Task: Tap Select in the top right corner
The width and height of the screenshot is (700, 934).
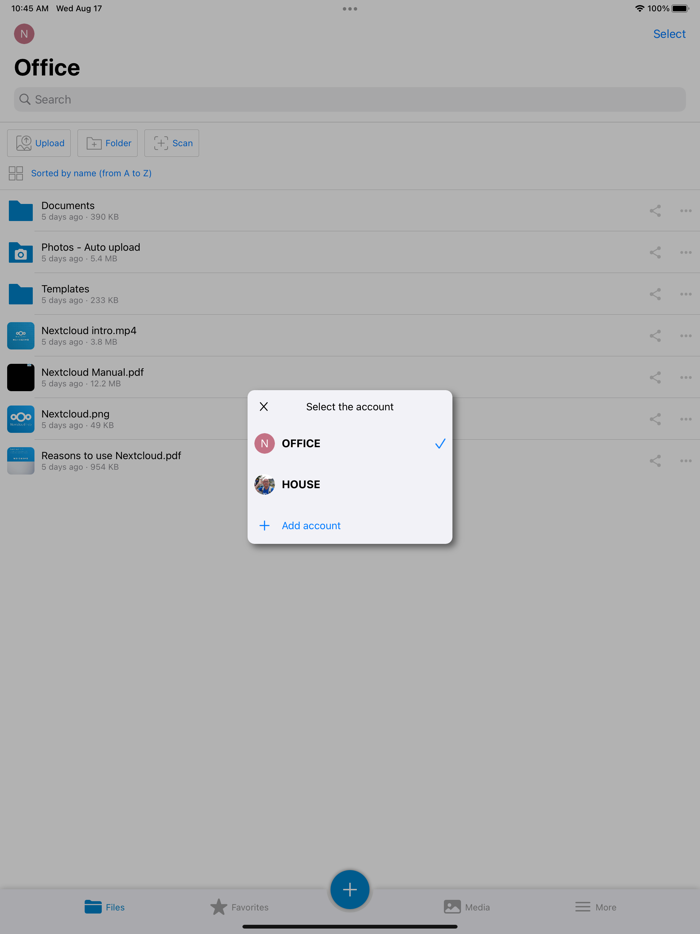Action: pyautogui.click(x=669, y=34)
